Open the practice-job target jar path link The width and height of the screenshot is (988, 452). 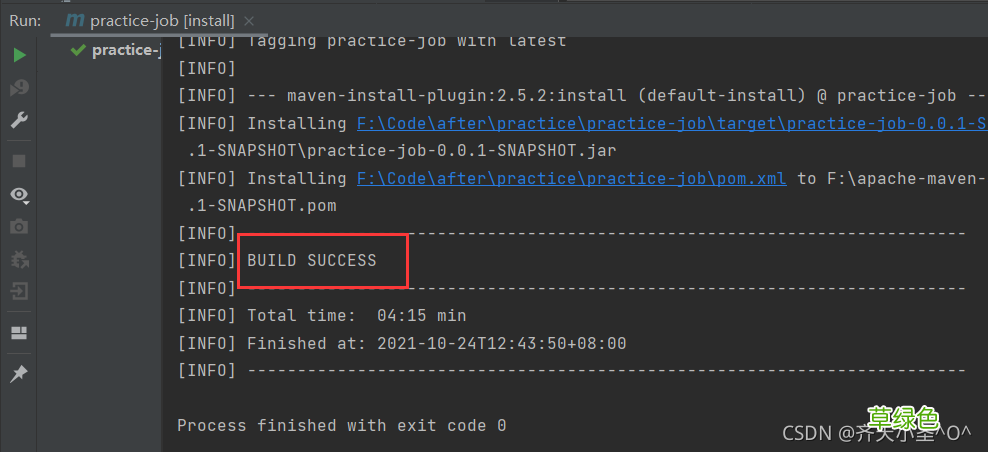tap(672, 124)
